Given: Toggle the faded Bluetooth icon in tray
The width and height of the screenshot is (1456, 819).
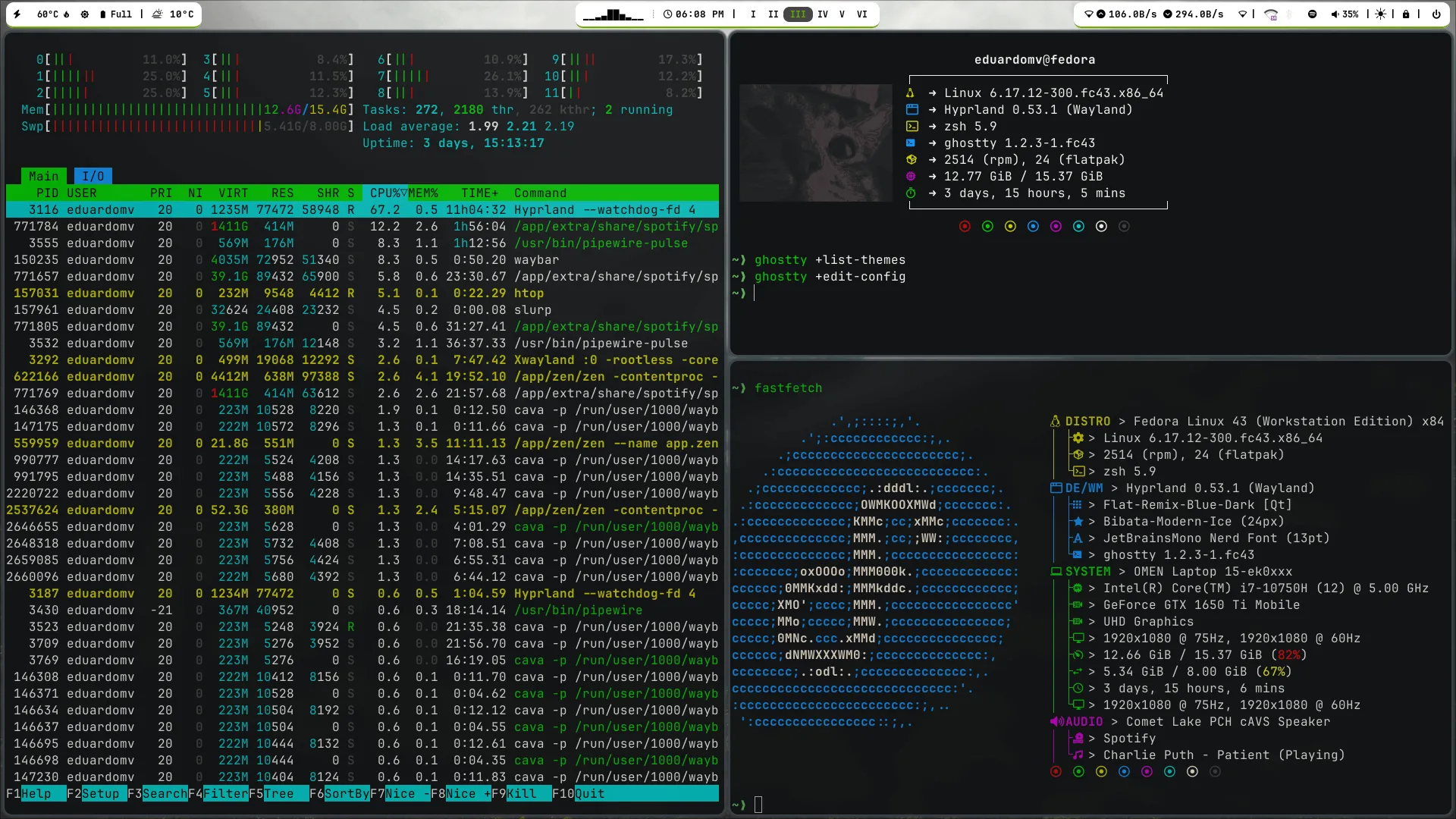Looking at the screenshot, I should tap(1290, 14).
